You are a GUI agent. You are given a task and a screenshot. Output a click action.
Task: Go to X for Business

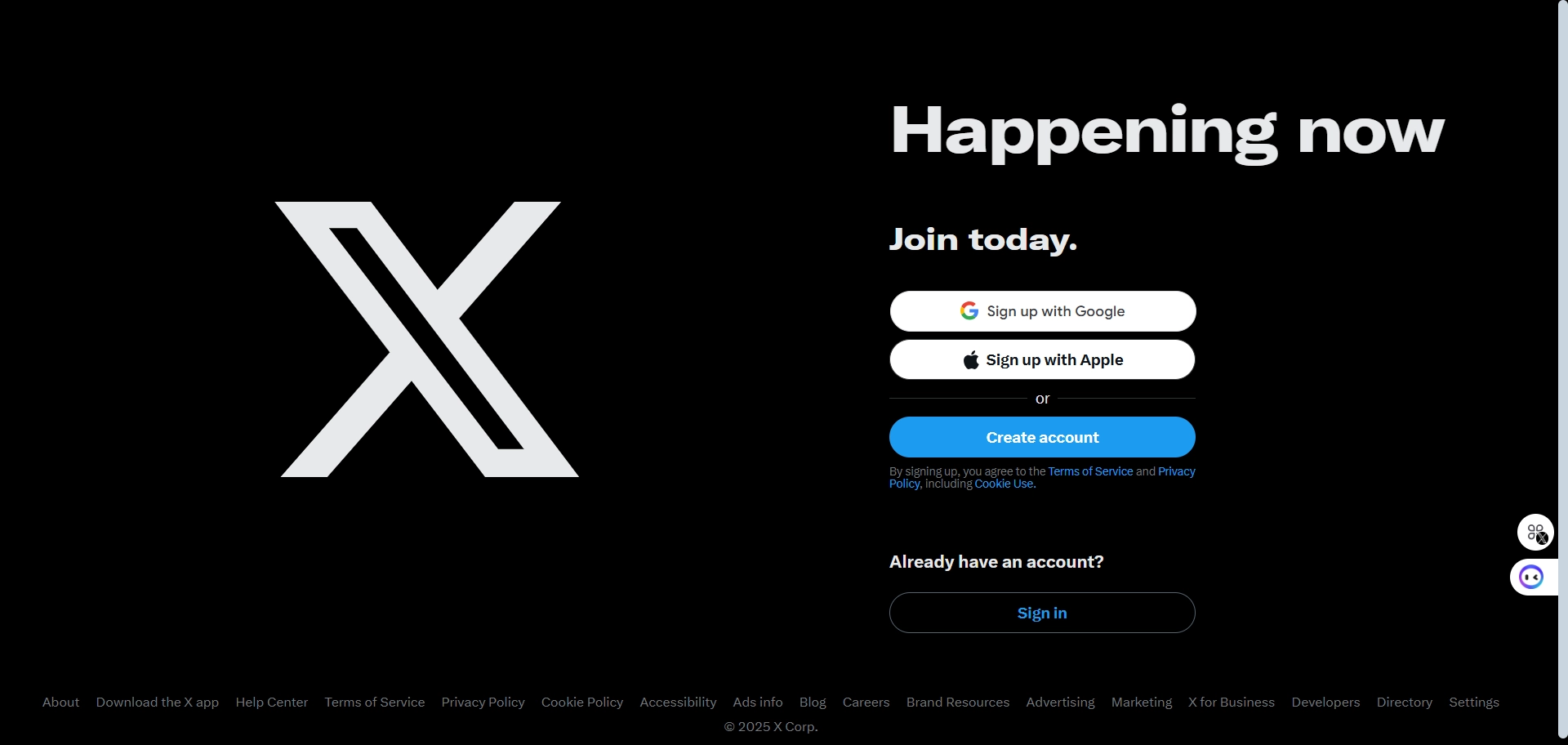pyautogui.click(x=1232, y=702)
